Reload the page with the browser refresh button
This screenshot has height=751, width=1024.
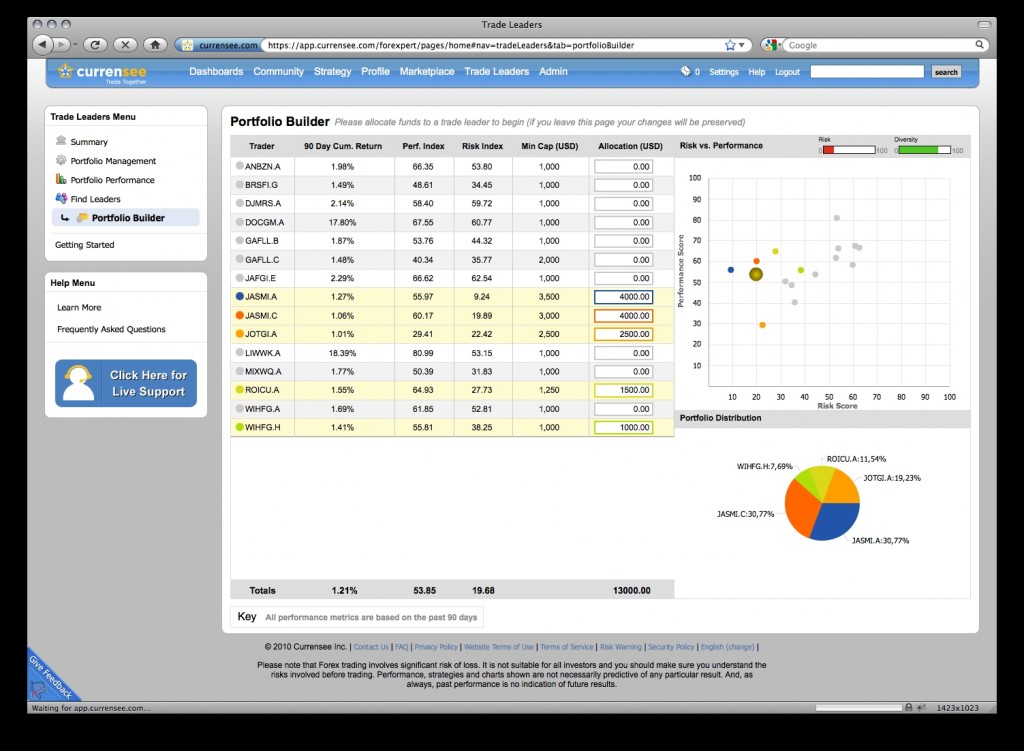95,44
